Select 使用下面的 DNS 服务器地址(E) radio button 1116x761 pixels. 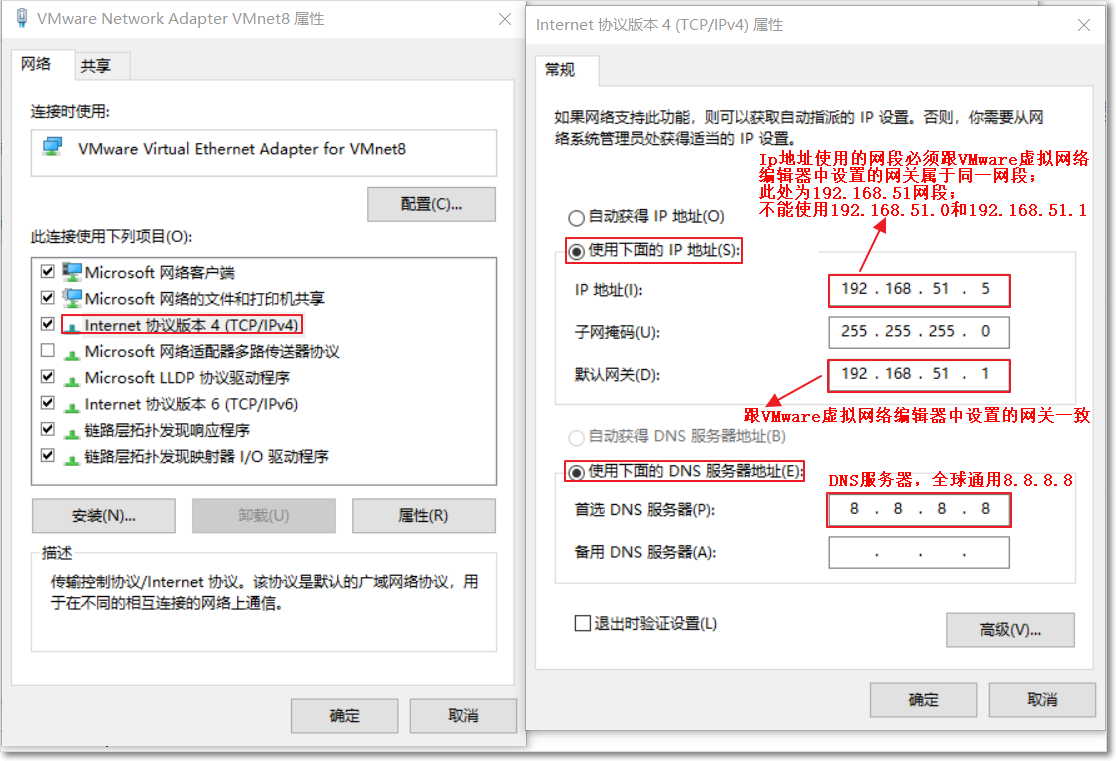pos(577,472)
